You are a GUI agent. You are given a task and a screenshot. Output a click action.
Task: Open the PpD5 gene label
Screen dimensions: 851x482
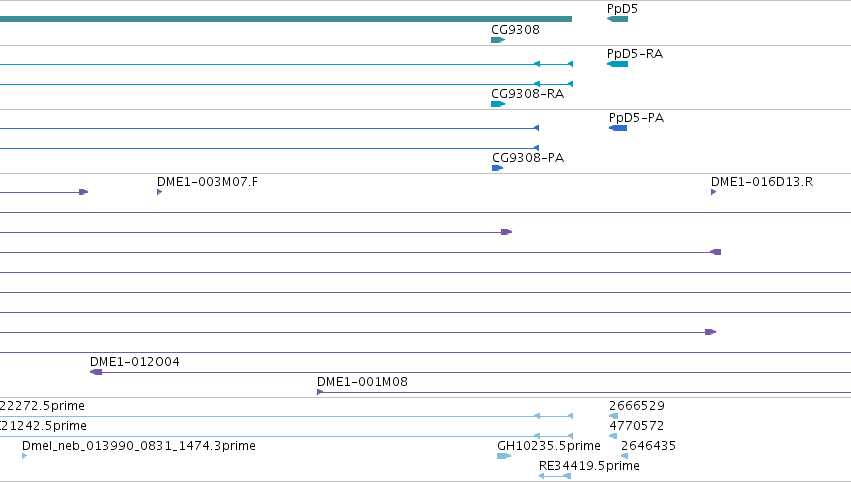[622, 9]
